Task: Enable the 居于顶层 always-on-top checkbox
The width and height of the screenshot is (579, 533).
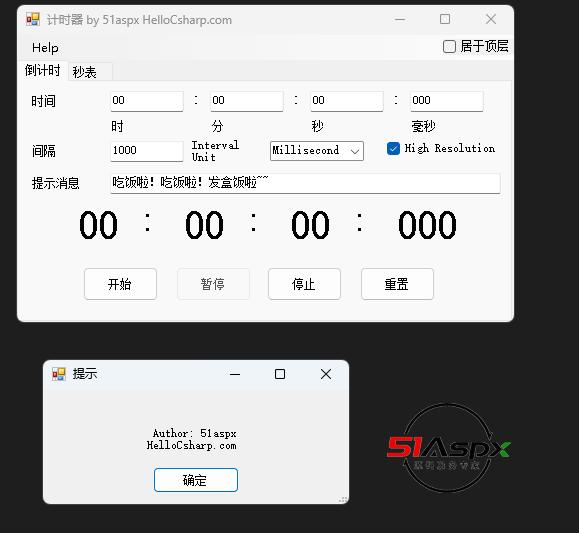Action: coord(449,47)
